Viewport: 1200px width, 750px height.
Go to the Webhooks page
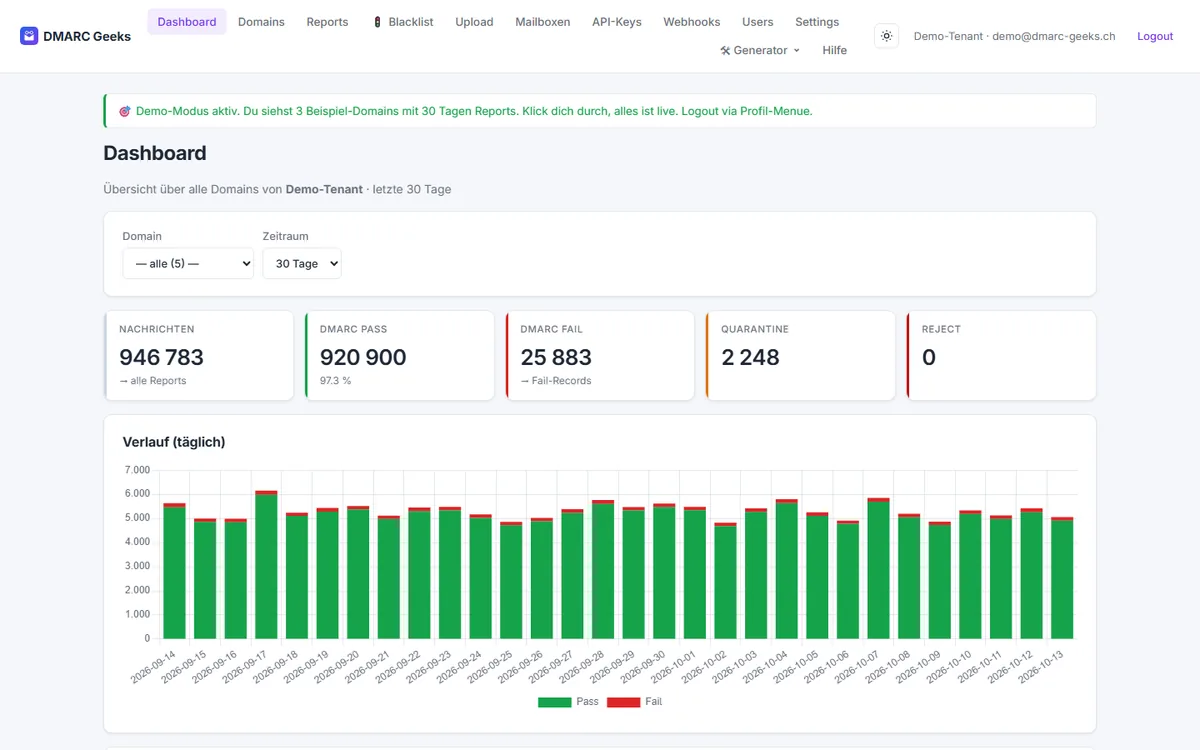(692, 22)
